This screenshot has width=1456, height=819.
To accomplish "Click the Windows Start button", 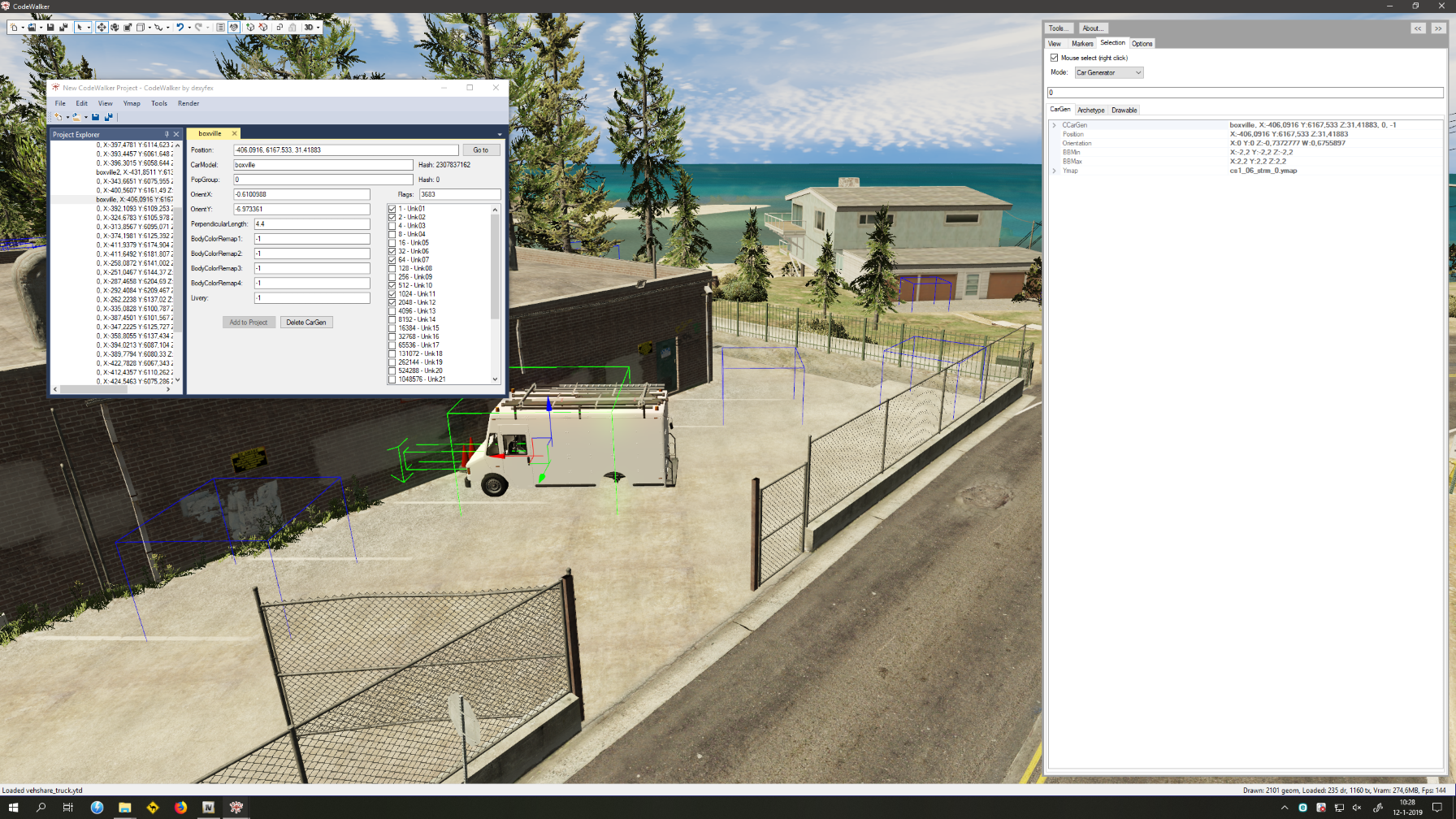I will (13, 807).
